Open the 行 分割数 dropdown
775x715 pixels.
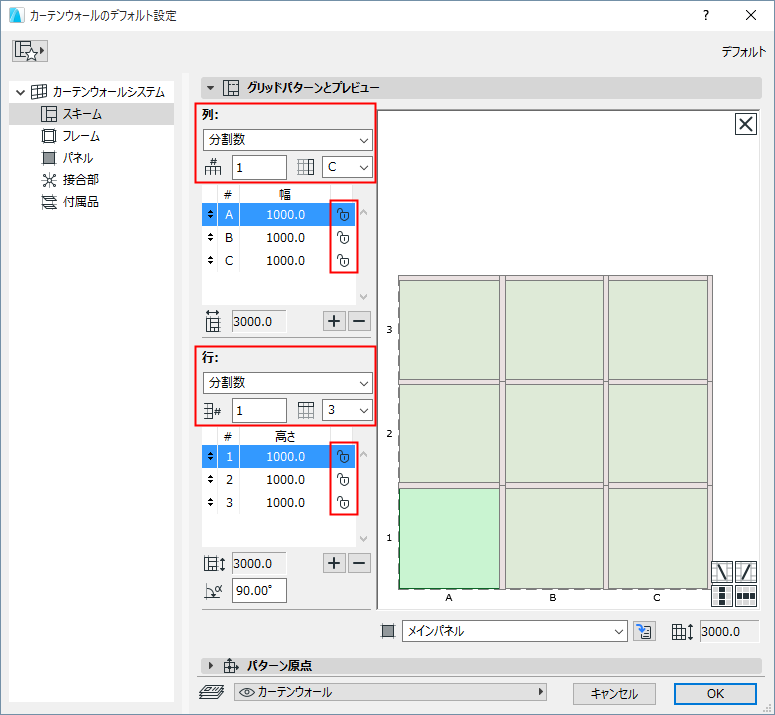click(x=288, y=383)
